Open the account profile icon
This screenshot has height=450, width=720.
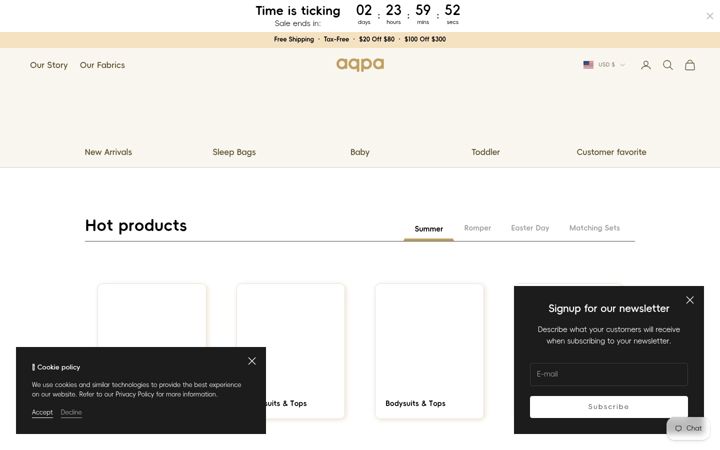tap(646, 65)
